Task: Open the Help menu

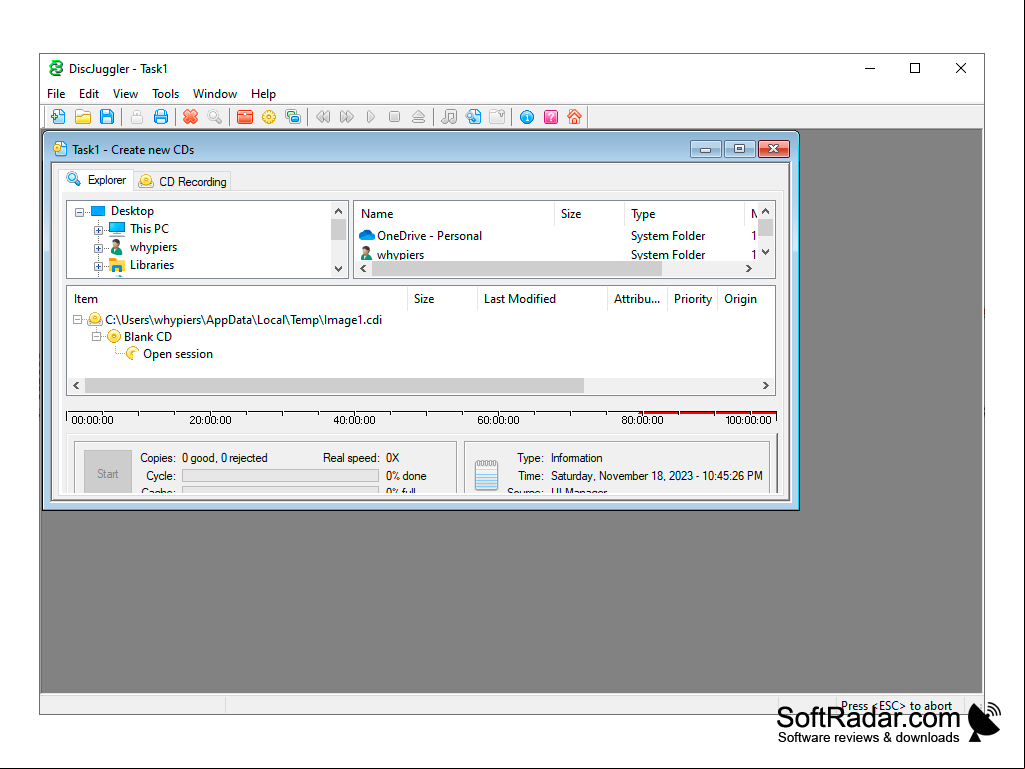Action: pos(263,94)
